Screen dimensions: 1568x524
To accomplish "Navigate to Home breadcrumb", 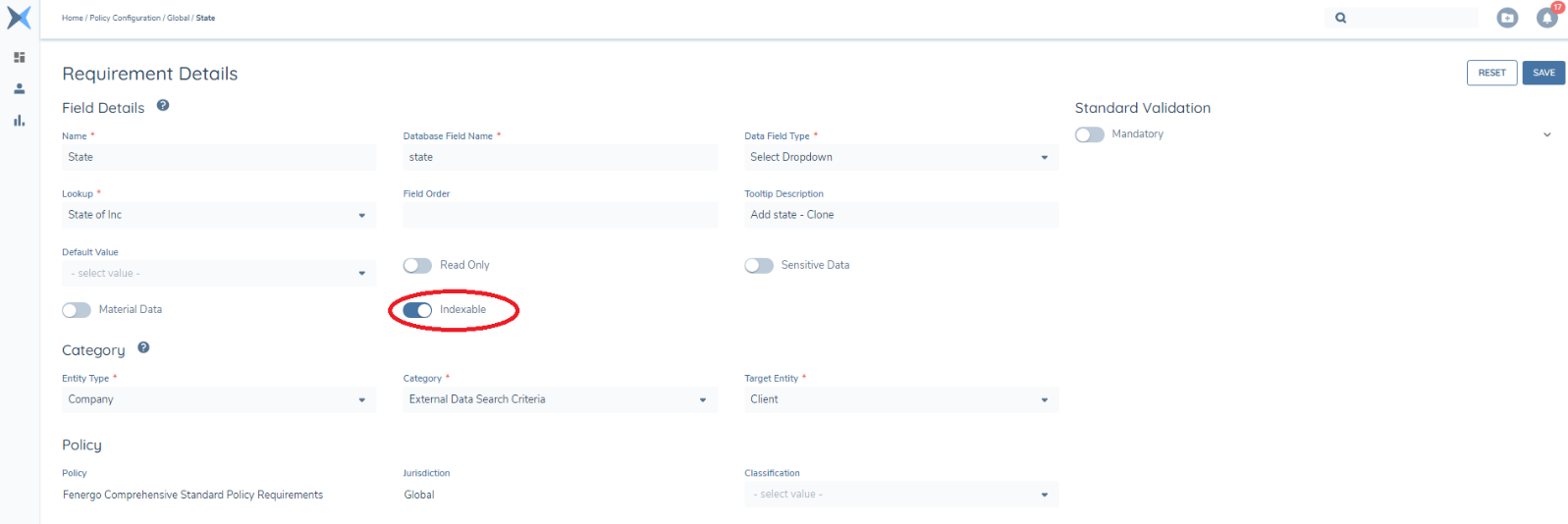I will click(72, 18).
